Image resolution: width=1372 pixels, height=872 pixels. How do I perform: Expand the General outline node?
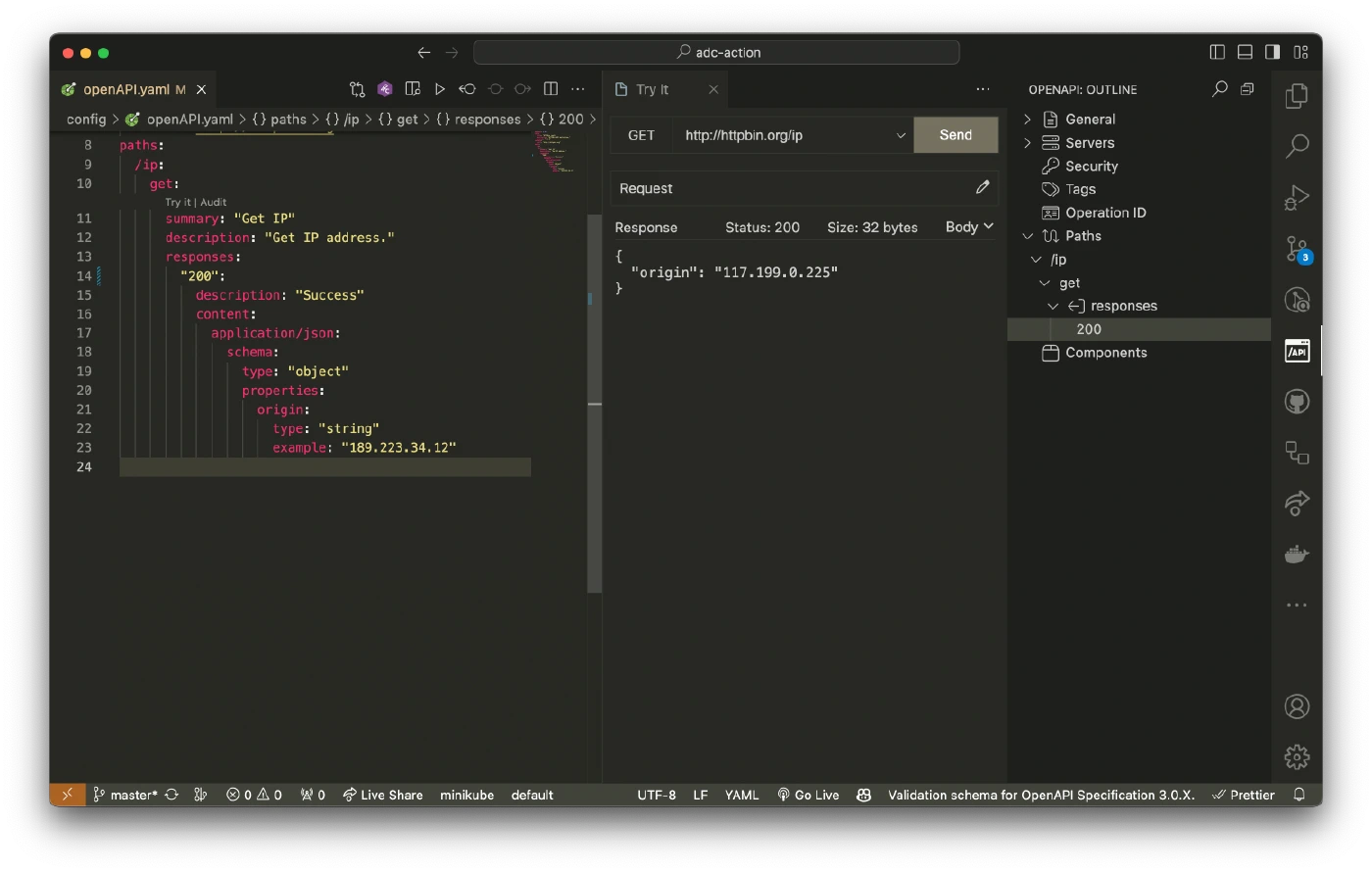pyautogui.click(x=1027, y=119)
